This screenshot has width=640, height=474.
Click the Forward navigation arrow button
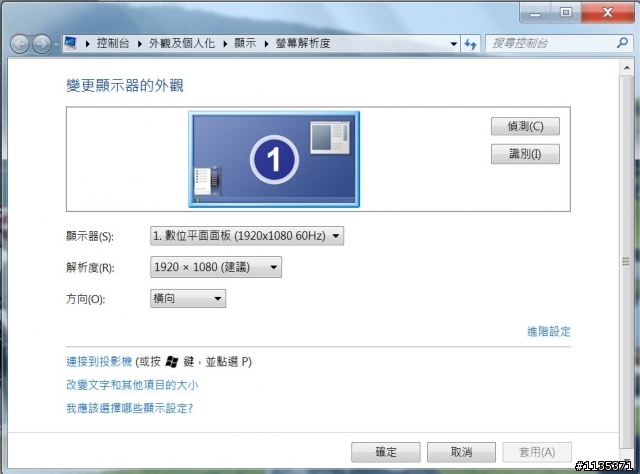click(x=42, y=44)
